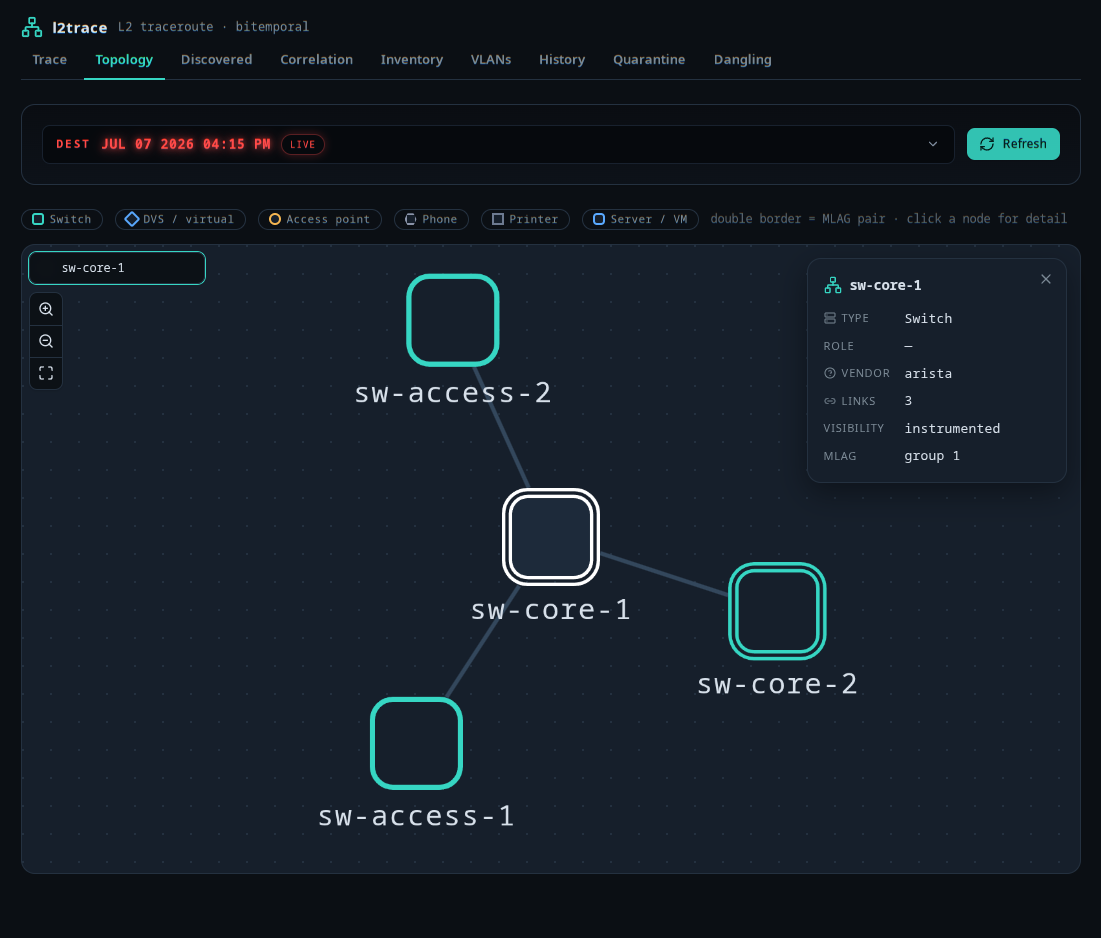Click the LIVE status badge

tap(303, 145)
